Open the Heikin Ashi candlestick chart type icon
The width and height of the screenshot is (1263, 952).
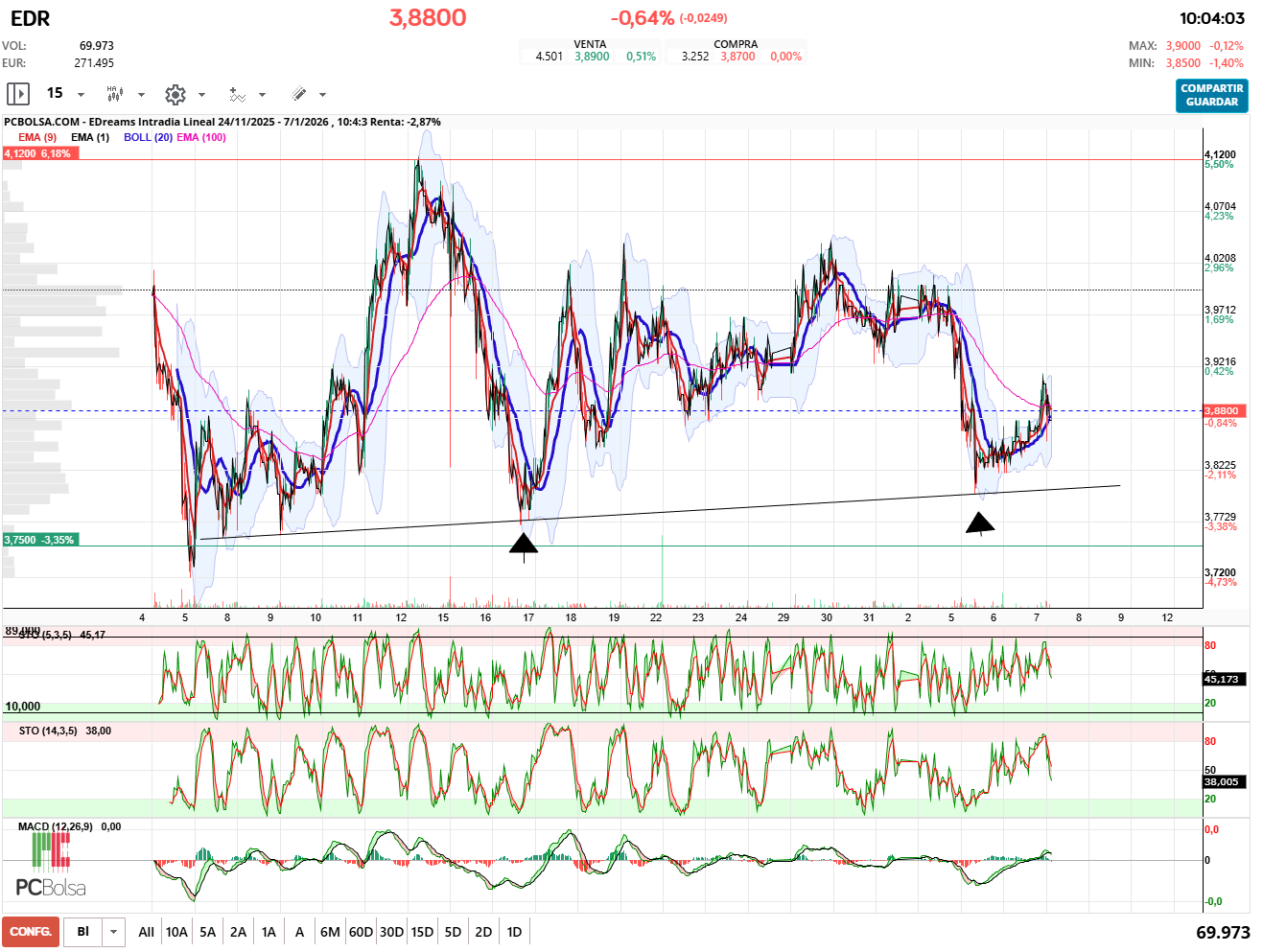(x=115, y=94)
